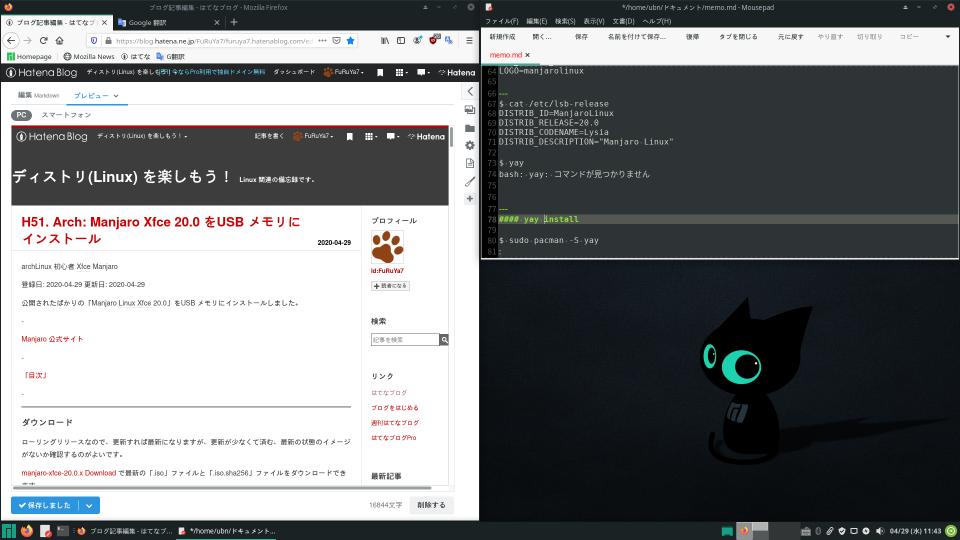Click 削除する button
This screenshot has width=960, height=540.
[x=432, y=505]
